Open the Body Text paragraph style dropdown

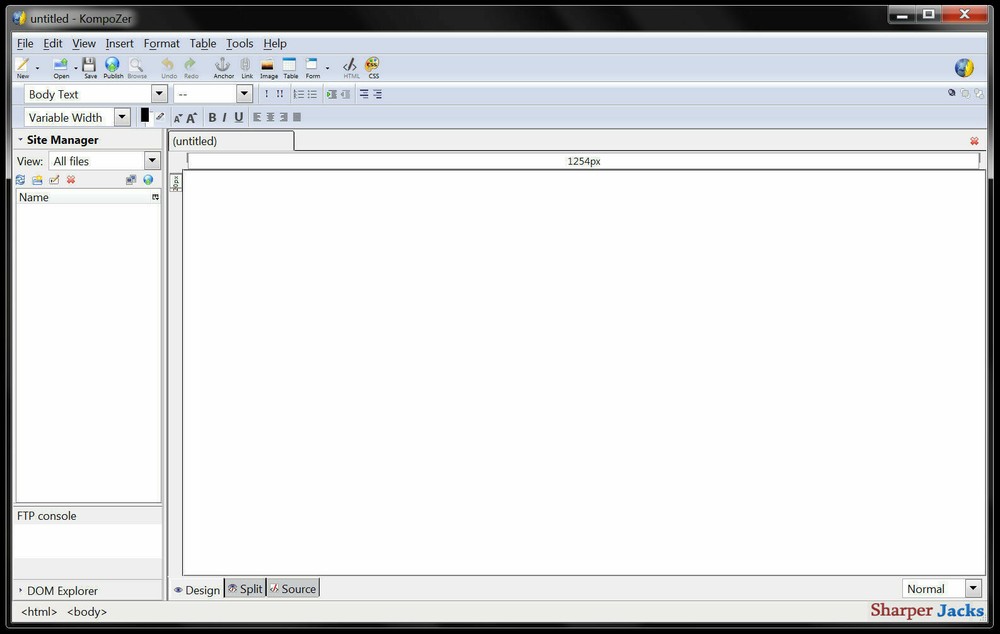click(158, 93)
